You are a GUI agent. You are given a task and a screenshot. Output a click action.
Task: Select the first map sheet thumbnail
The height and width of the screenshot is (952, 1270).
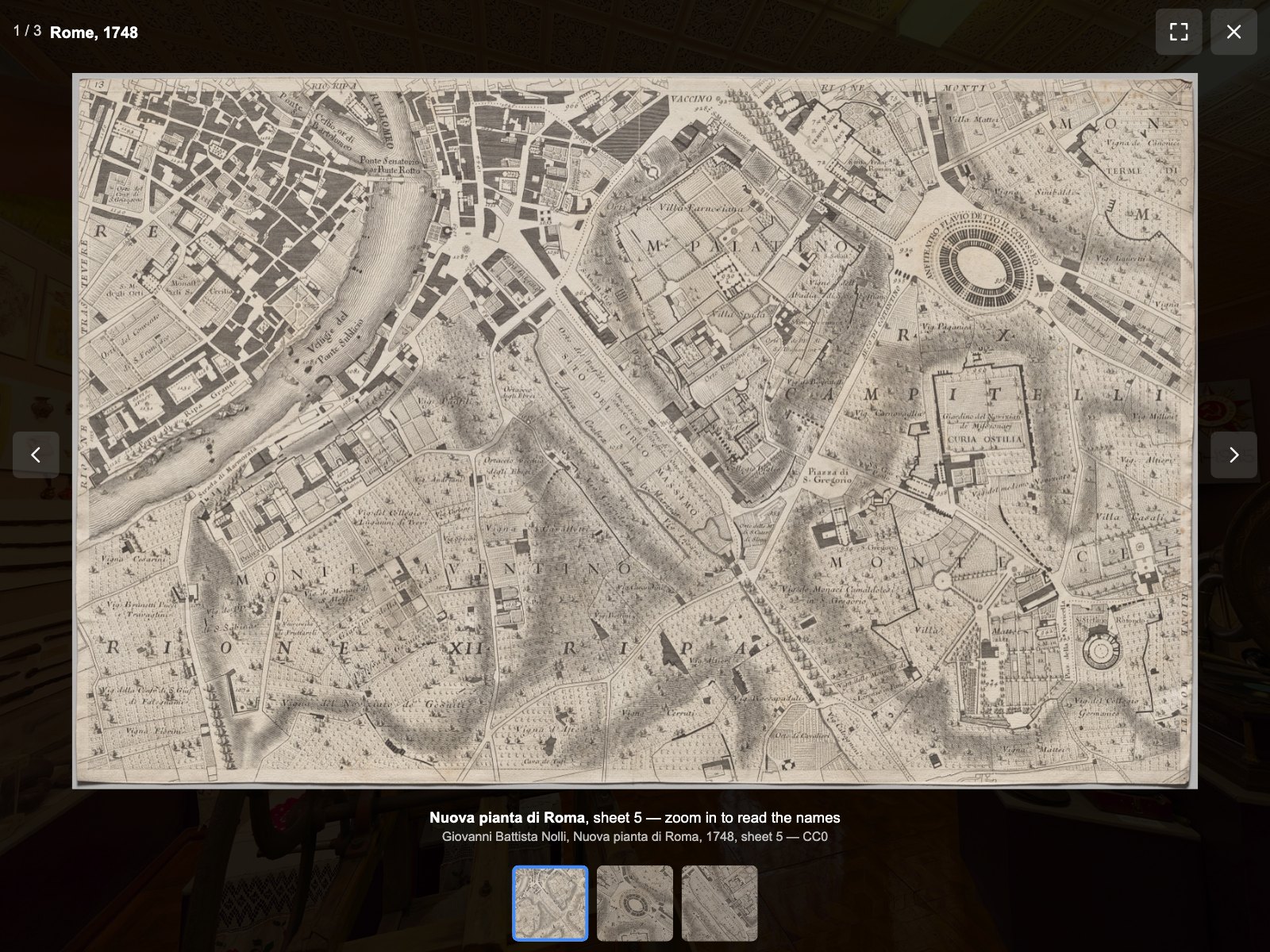550,903
